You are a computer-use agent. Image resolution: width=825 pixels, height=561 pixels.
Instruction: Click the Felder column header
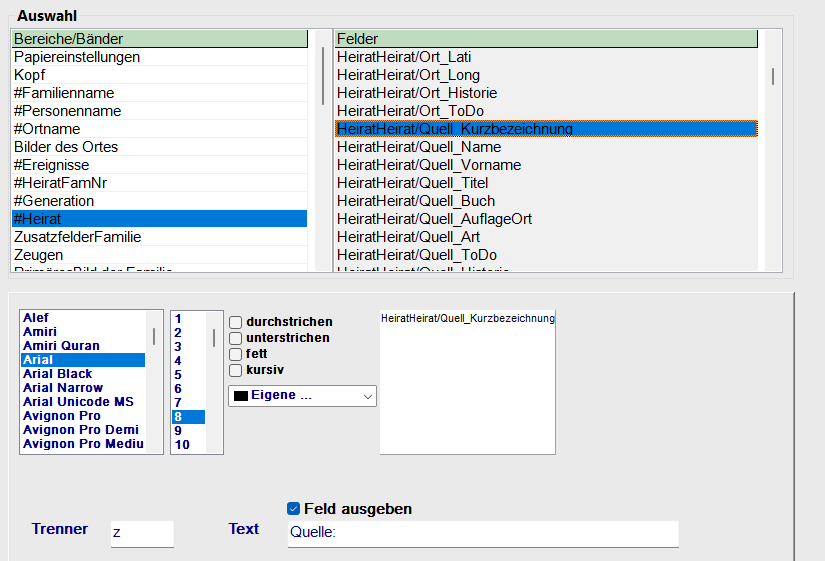pyautogui.click(x=545, y=38)
